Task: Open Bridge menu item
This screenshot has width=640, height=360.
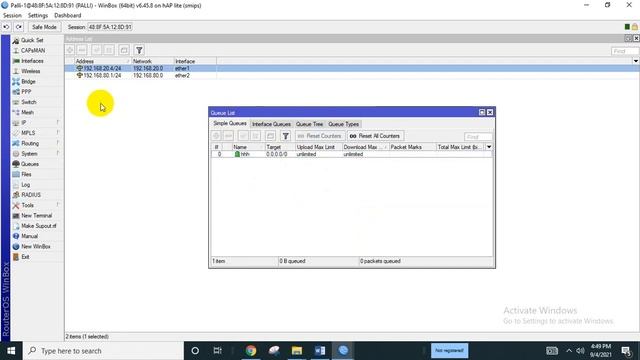Action: pyautogui.click(x=28, y=82)
